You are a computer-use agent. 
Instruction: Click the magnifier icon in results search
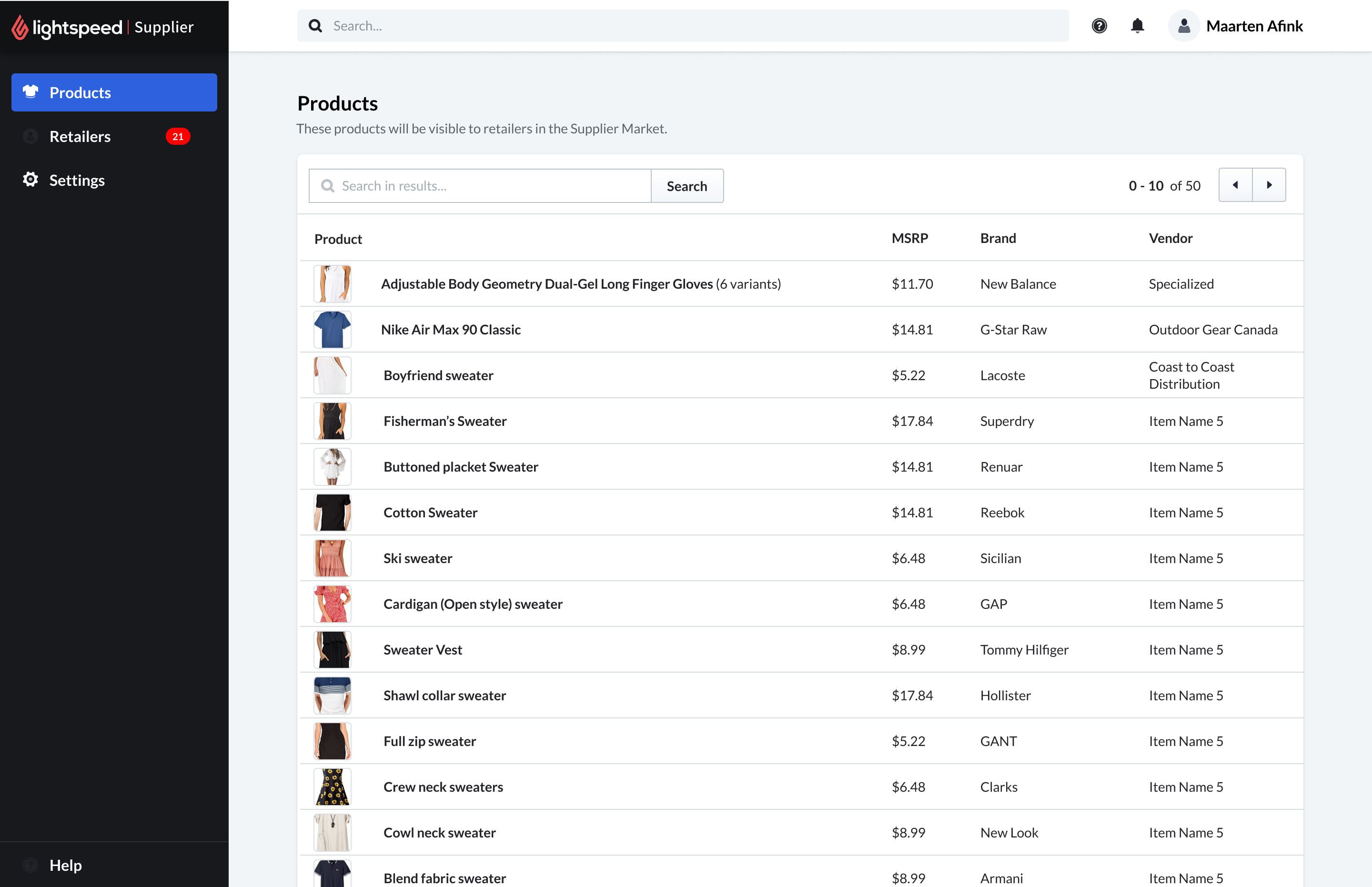coord(328,185)
